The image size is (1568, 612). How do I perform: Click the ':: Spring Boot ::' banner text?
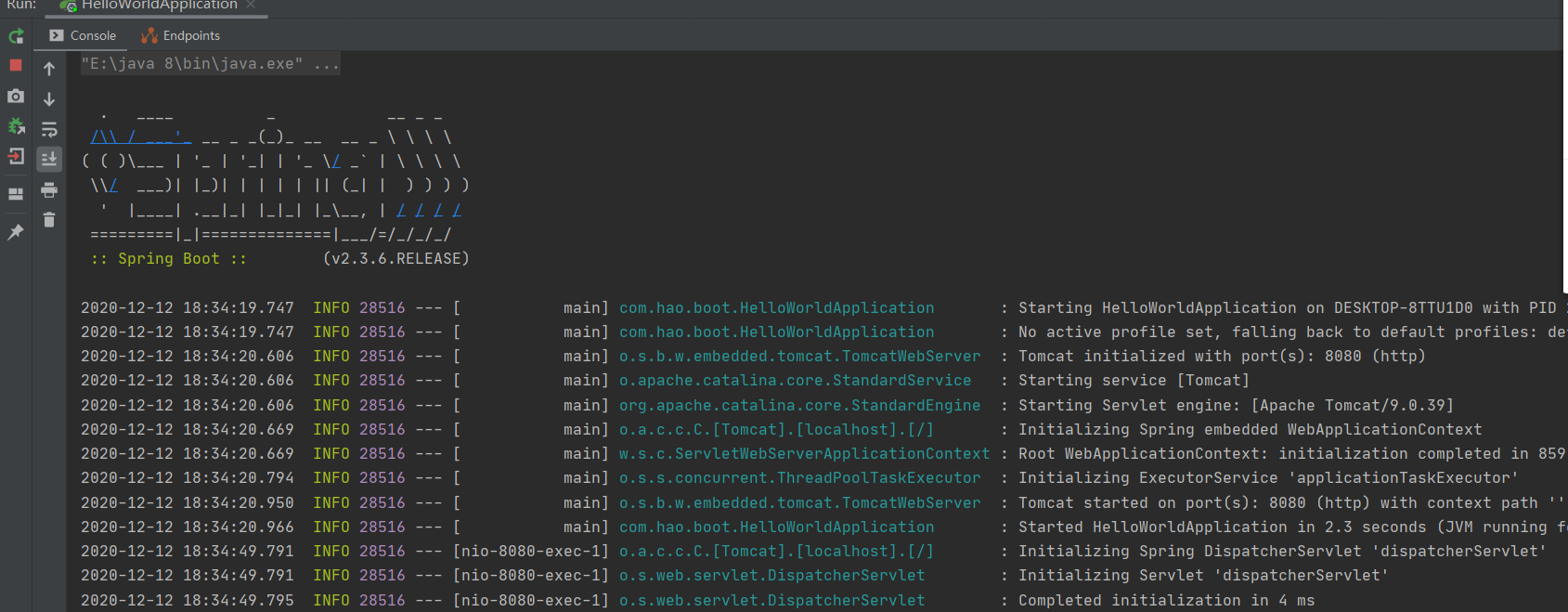169,258
